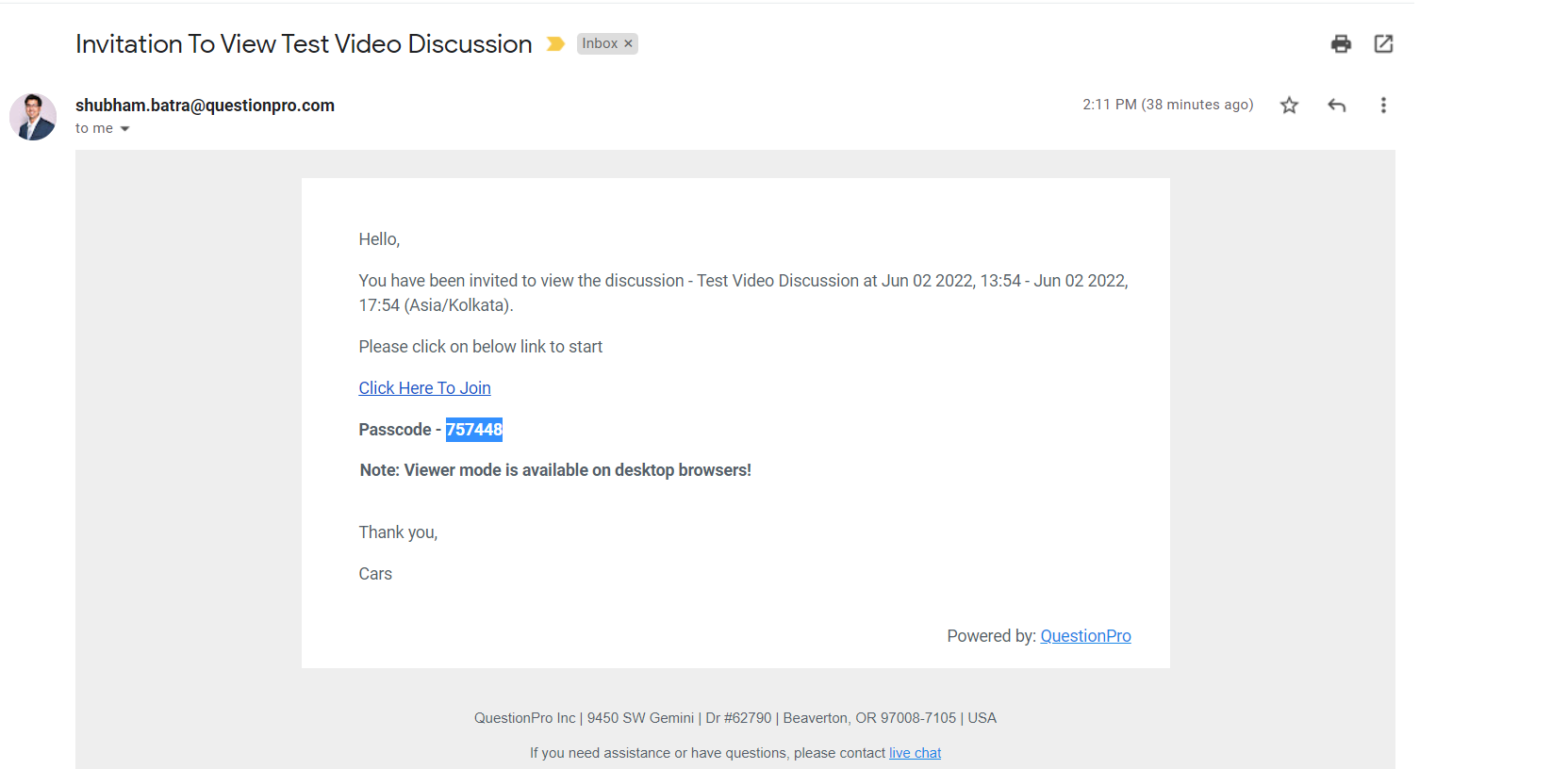
Task: Click the sender's profile picture
Action: (x=33, y=117)
